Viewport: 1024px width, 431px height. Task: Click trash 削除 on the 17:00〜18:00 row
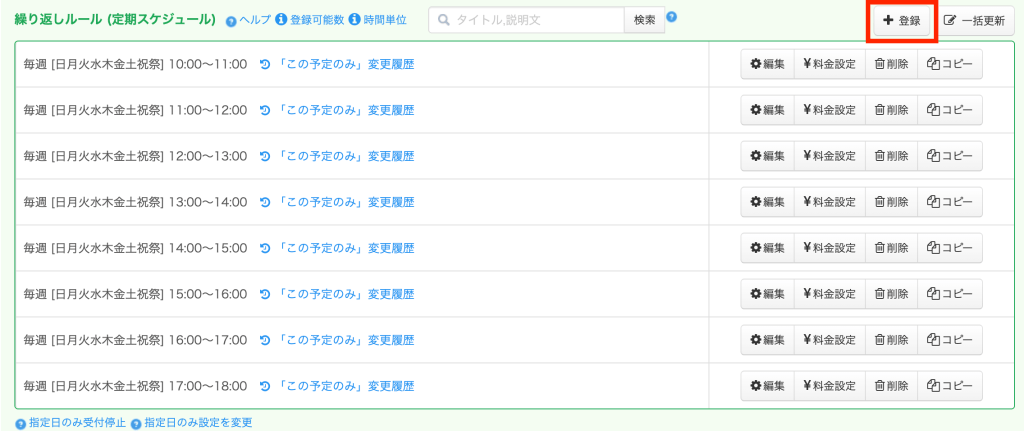(891, 386)
